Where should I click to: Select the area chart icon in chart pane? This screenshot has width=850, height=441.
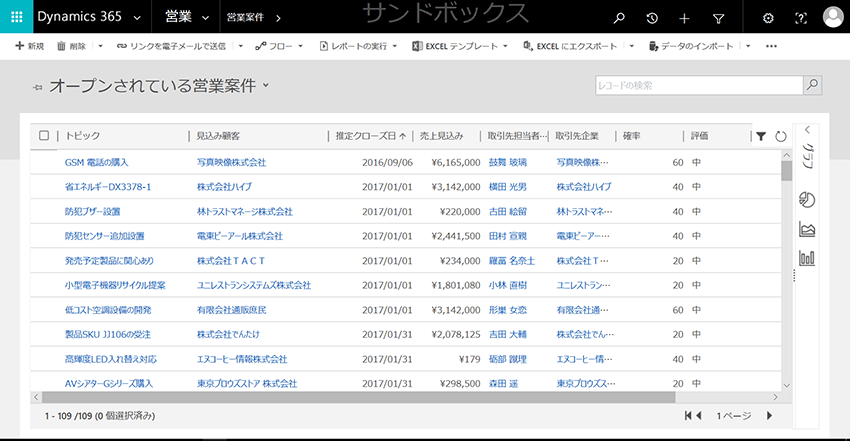[x=807, y=229]
